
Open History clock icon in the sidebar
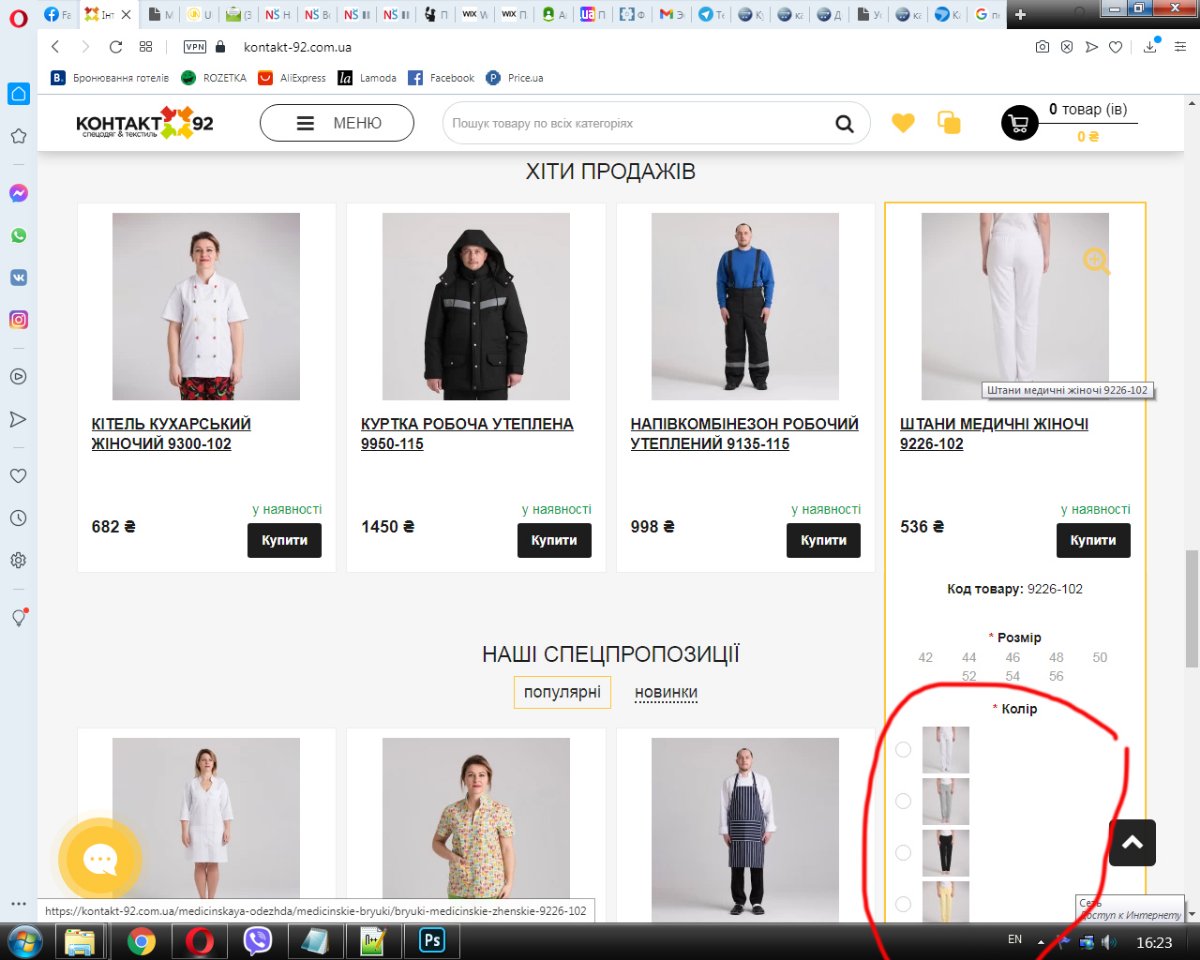18,518
